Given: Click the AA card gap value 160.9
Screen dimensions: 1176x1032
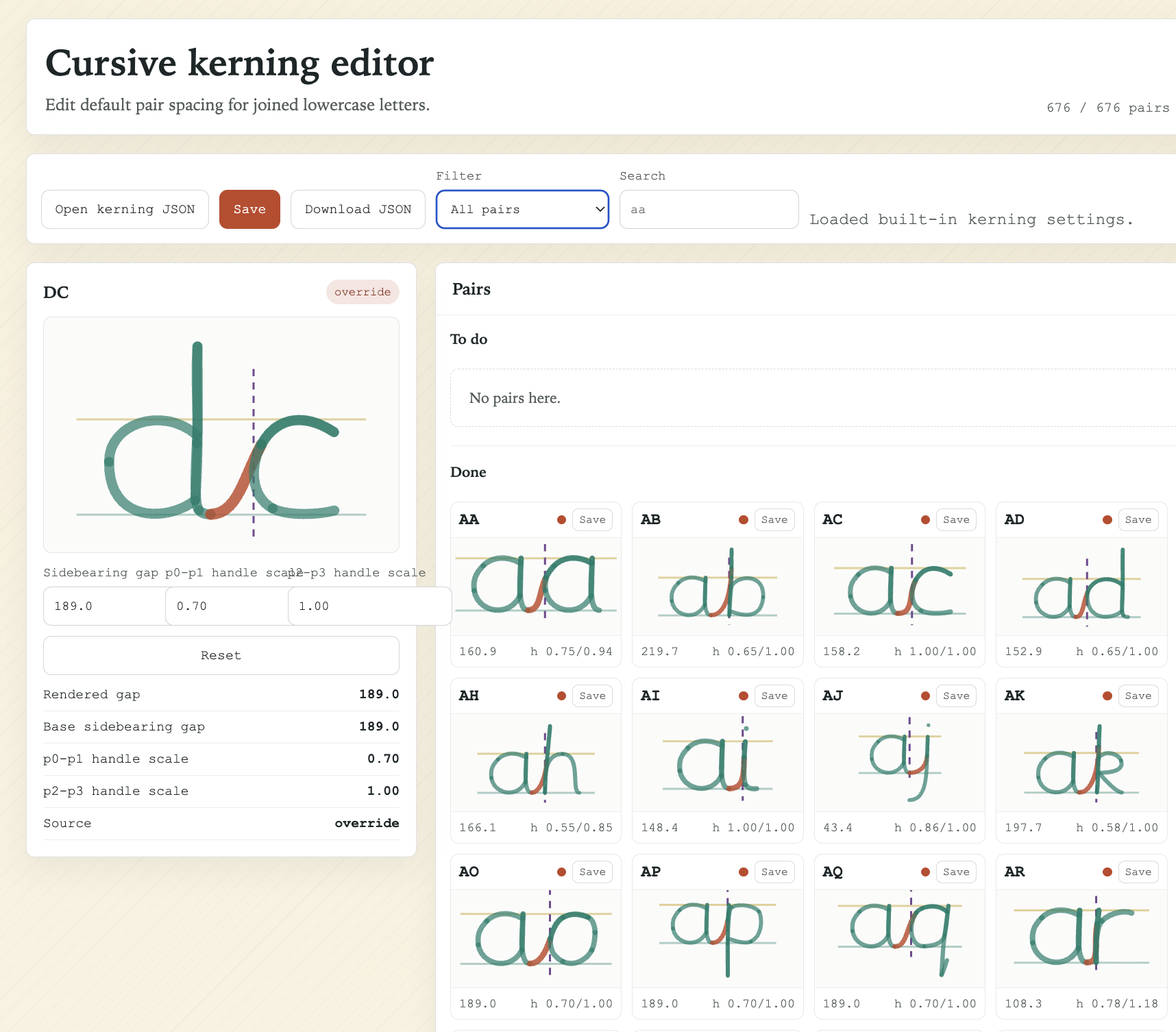Looking at the screenshot, I should pos(478,652).
